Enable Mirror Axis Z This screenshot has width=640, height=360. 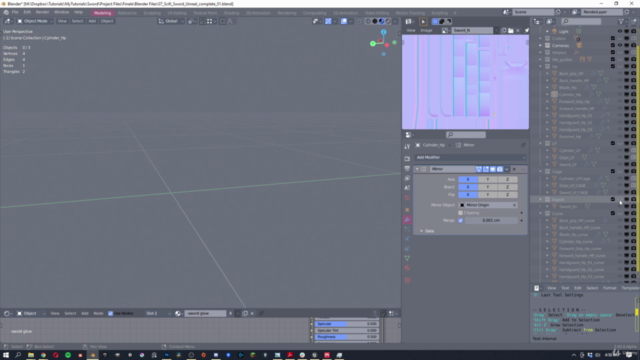(507, 179)
